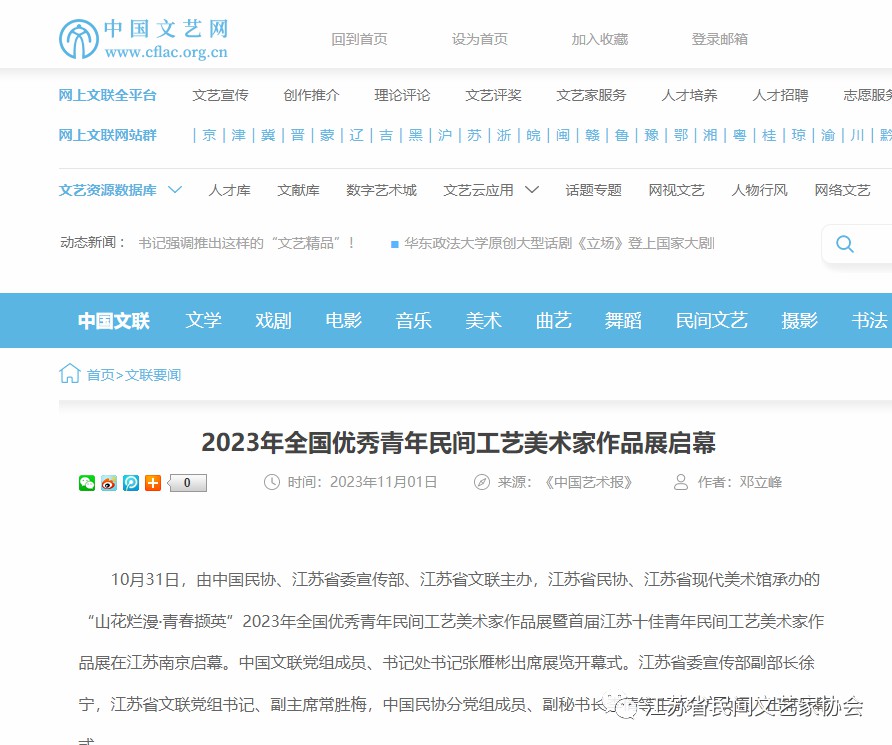Open the 文联要闻 breadcrumb link
892x745 pixels.
point(153,375)
